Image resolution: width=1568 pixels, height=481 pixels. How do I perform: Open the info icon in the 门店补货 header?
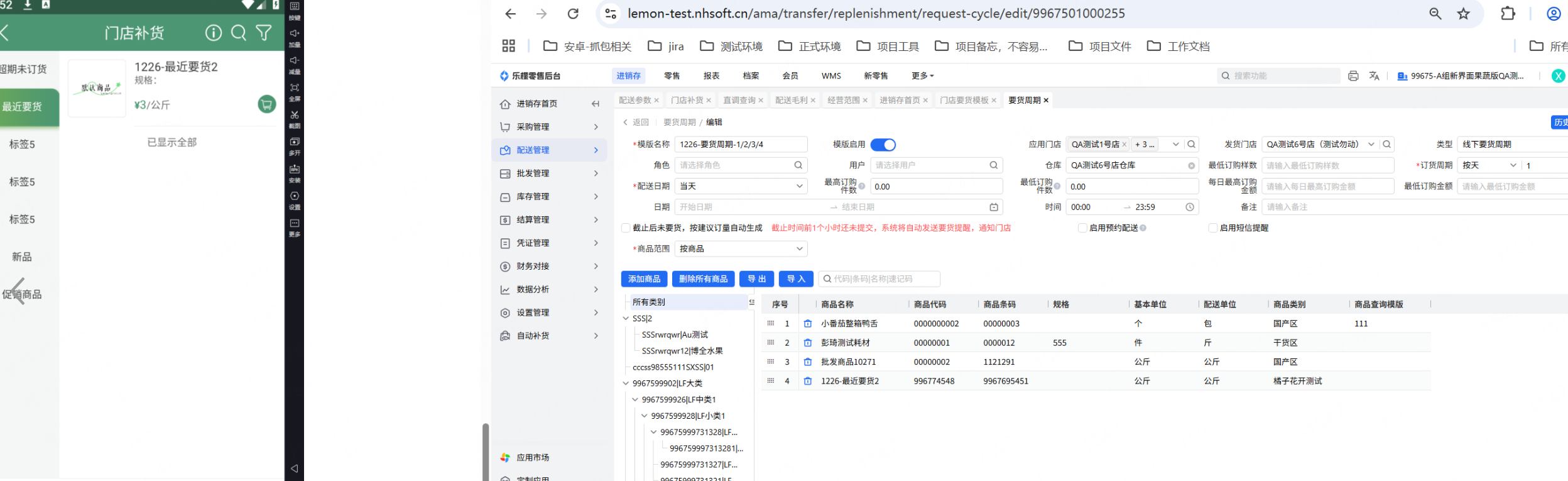tap(214, 33)
